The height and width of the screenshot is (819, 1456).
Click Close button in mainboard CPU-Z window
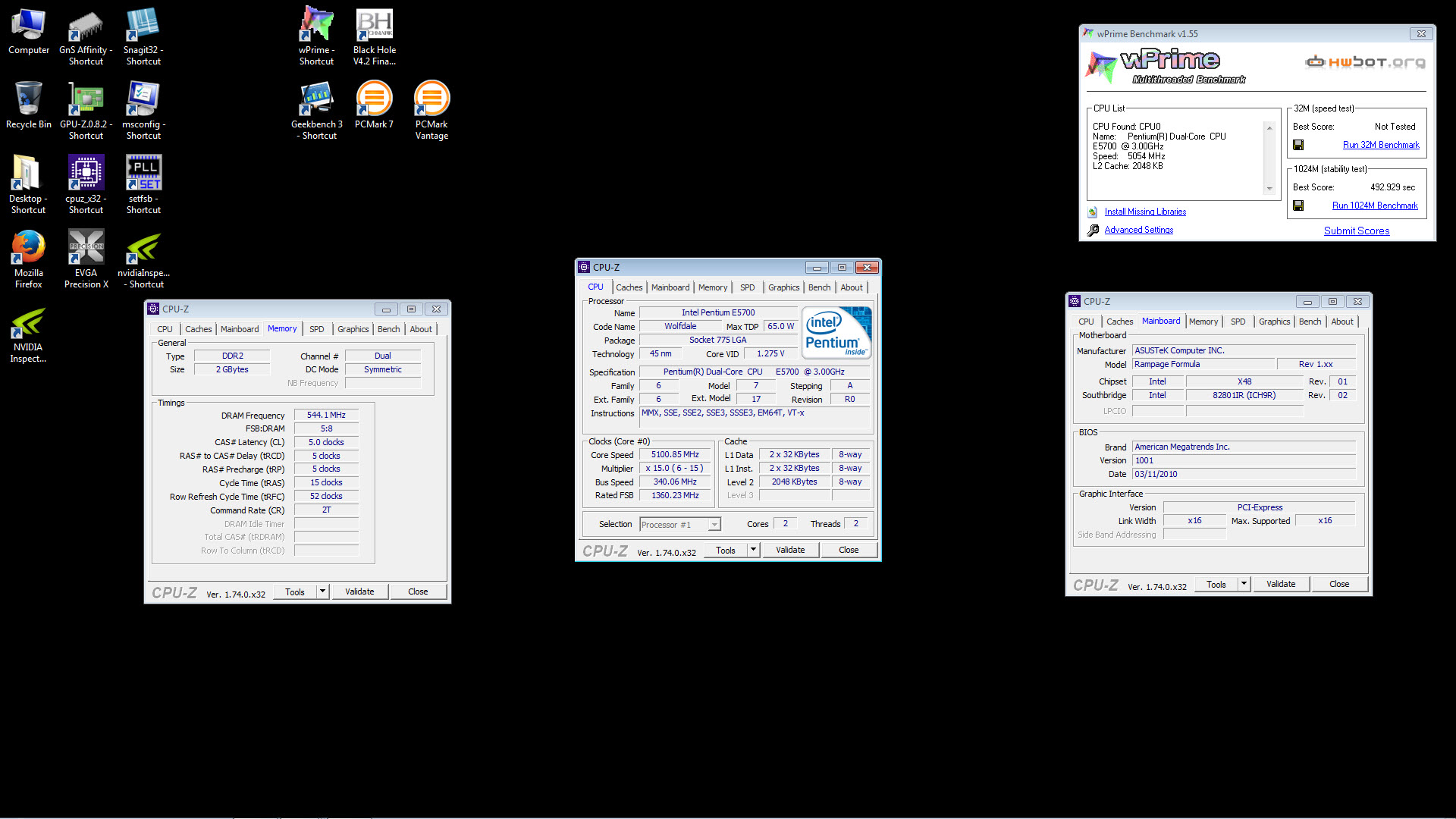[x=1339, y=584]
